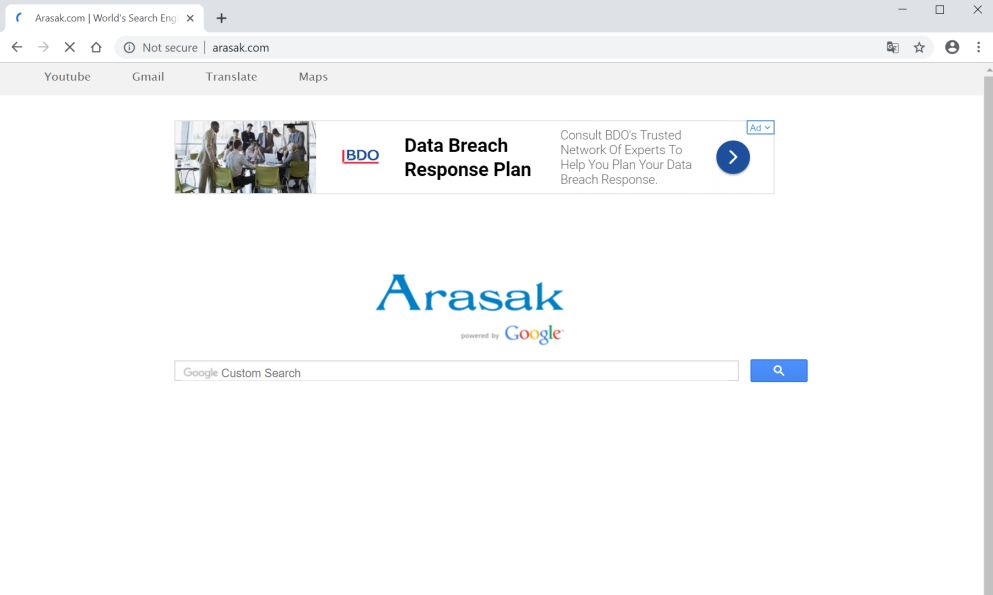Open the browser home page
The image size is (993, 595).
(96, 47)
